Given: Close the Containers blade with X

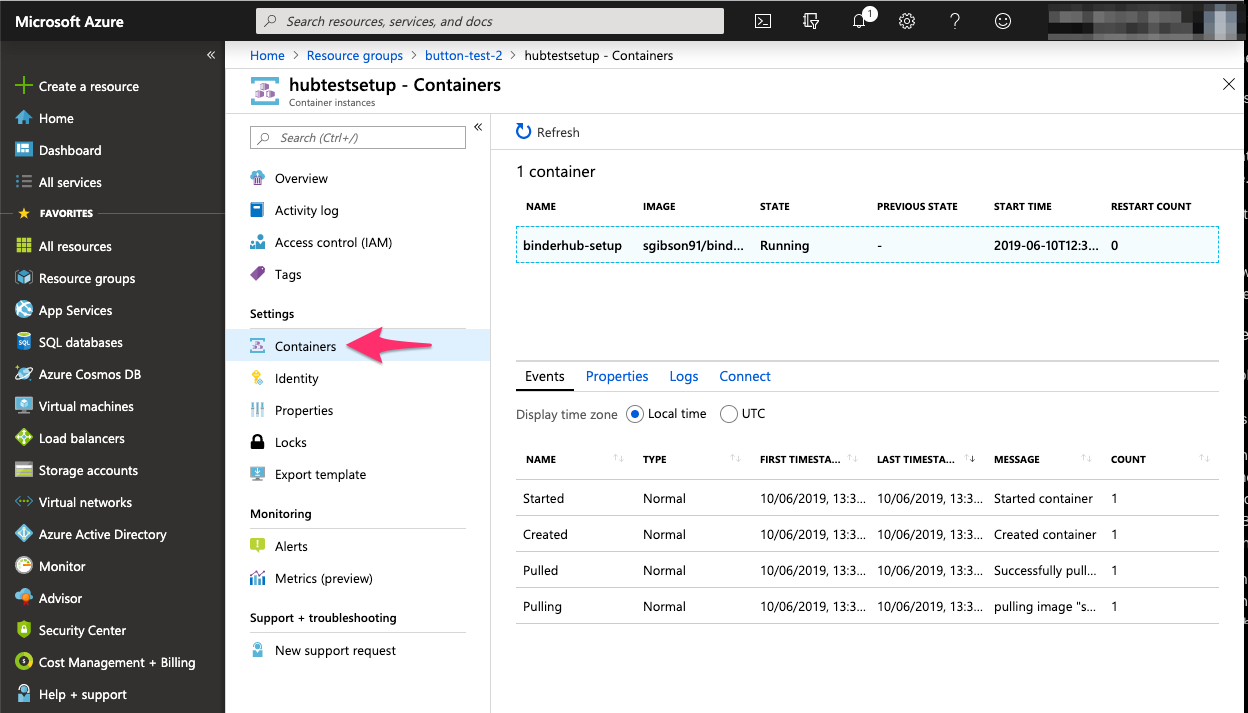Looking at the screenshot, I should (x=1229, y=85).
